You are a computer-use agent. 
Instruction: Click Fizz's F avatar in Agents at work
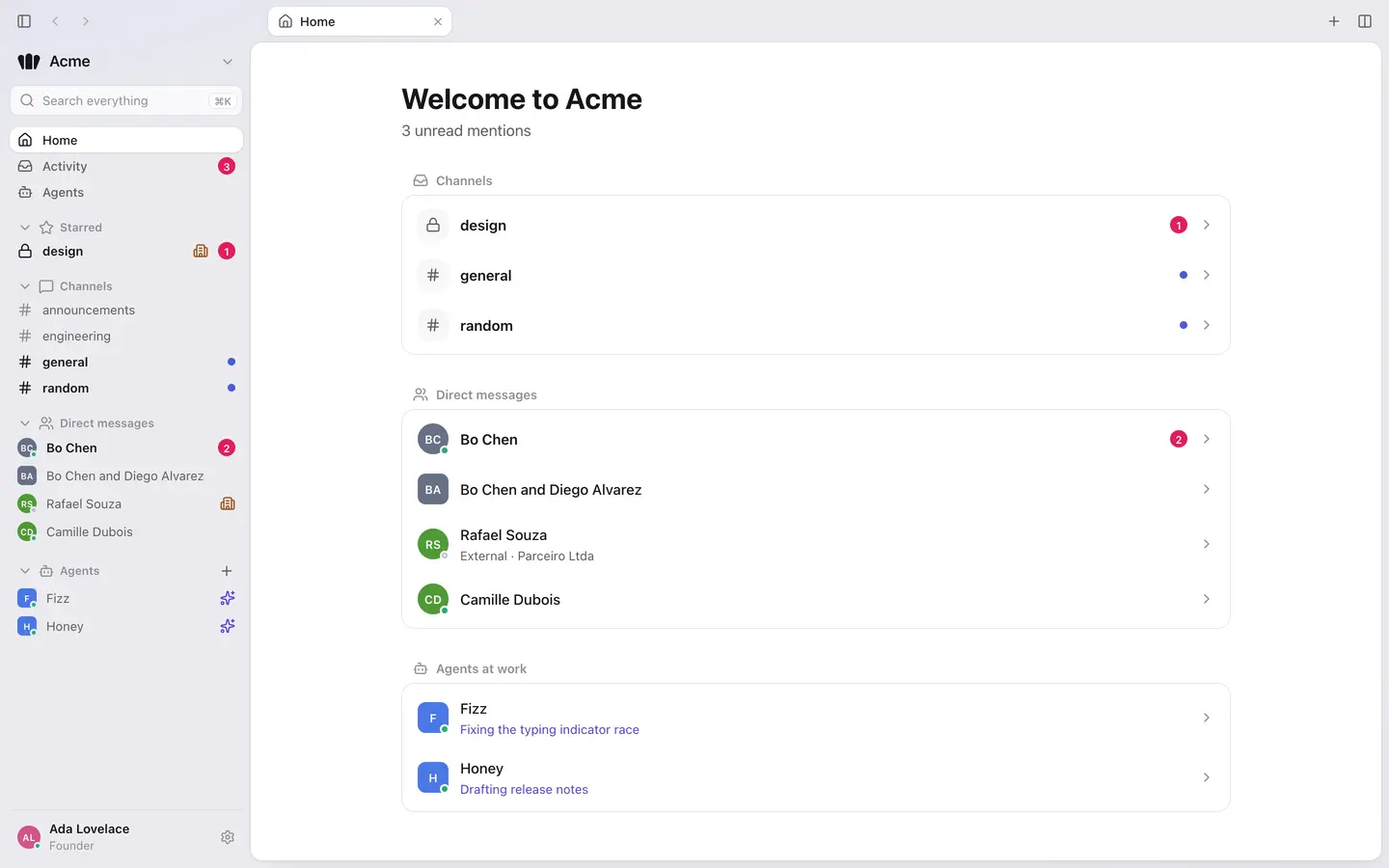pyautogui.click(x=433, y=718)
